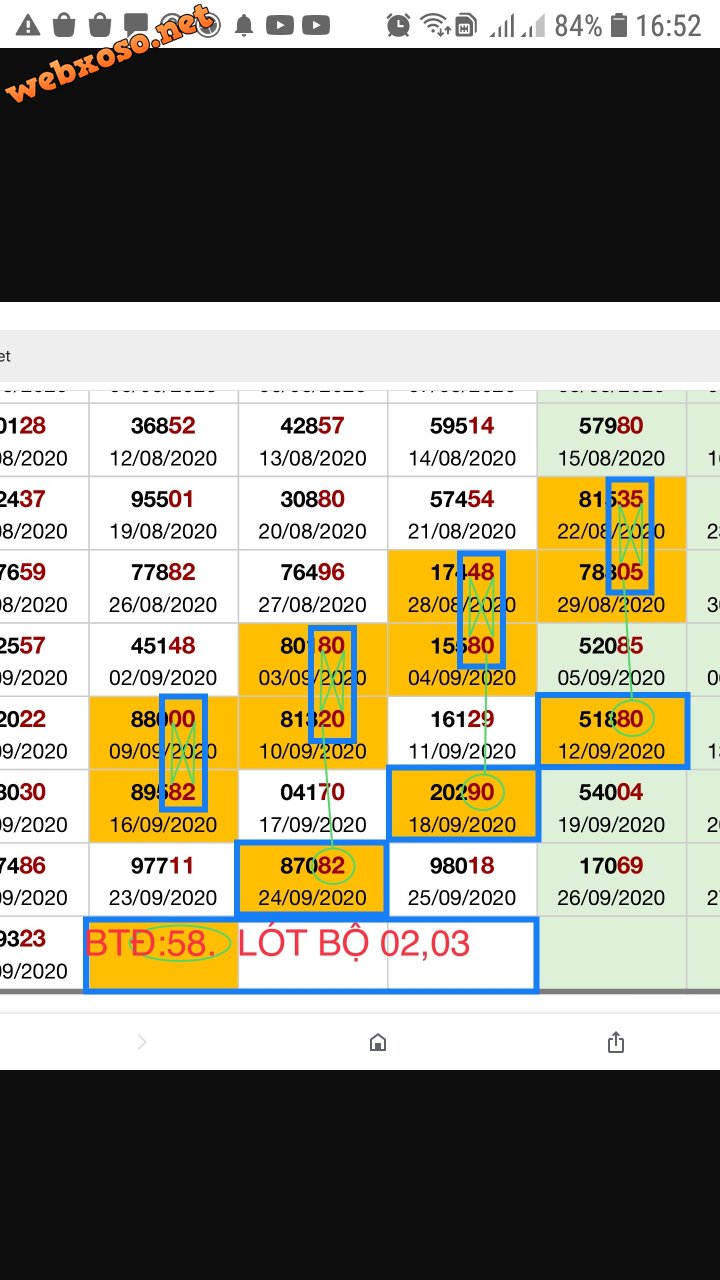Image resolution: width=720 pixels, height=1280 pixels.
Task: Select date 19/08/2020
Action: [163, 531]
